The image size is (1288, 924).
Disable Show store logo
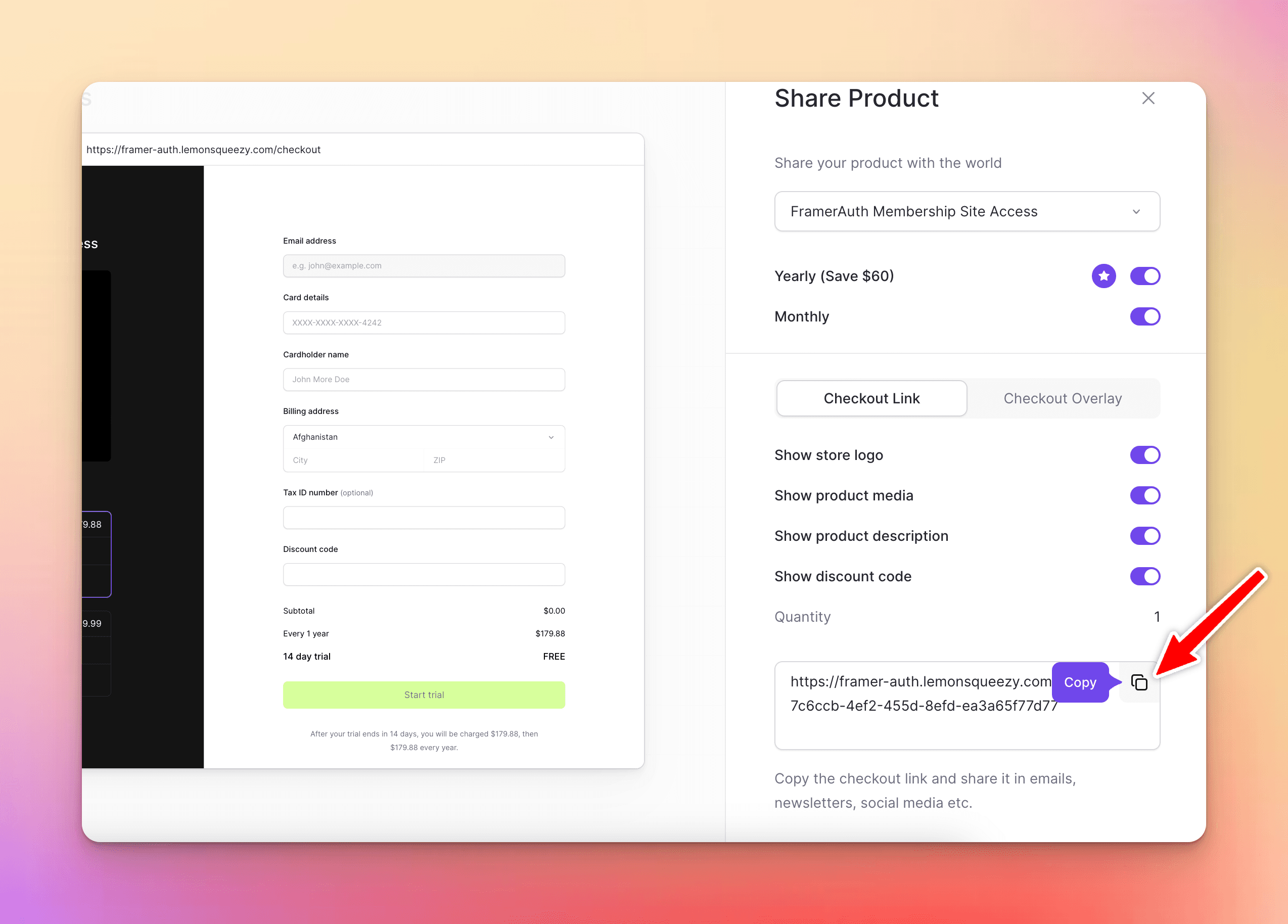click(1145, 455)
